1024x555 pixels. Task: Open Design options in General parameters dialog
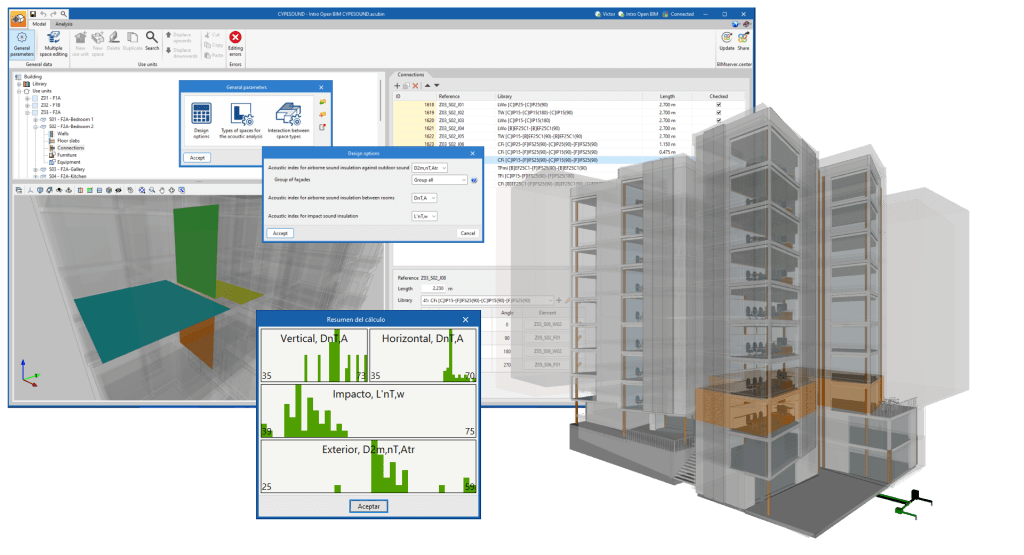coord(201,121)
